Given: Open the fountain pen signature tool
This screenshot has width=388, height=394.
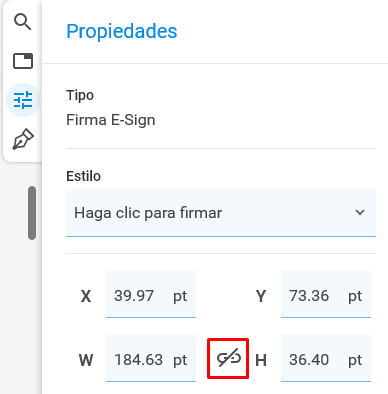Looking at the screenshot, I should click(x=23, y=139).
